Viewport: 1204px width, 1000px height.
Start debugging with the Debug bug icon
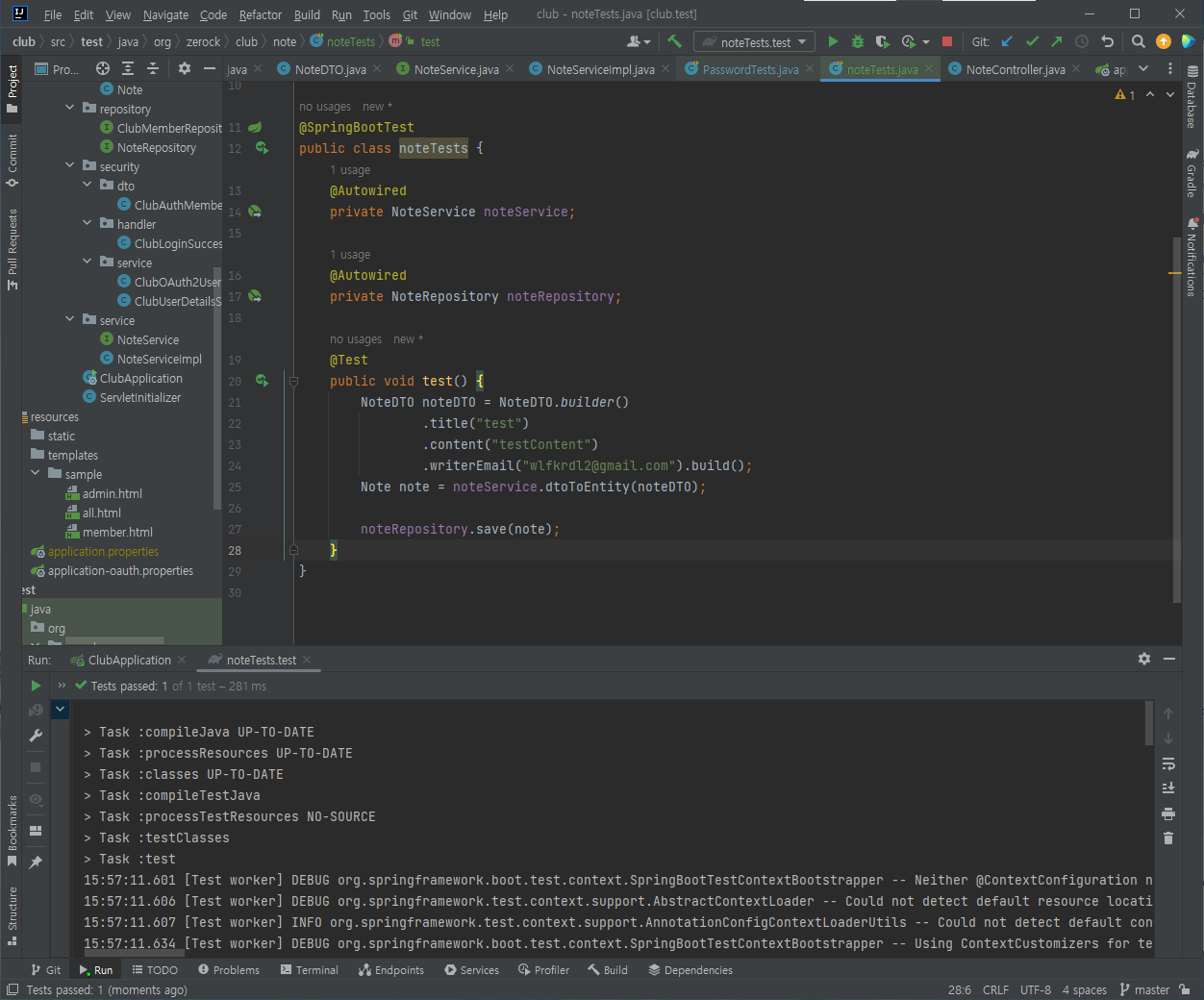(858, 41)
